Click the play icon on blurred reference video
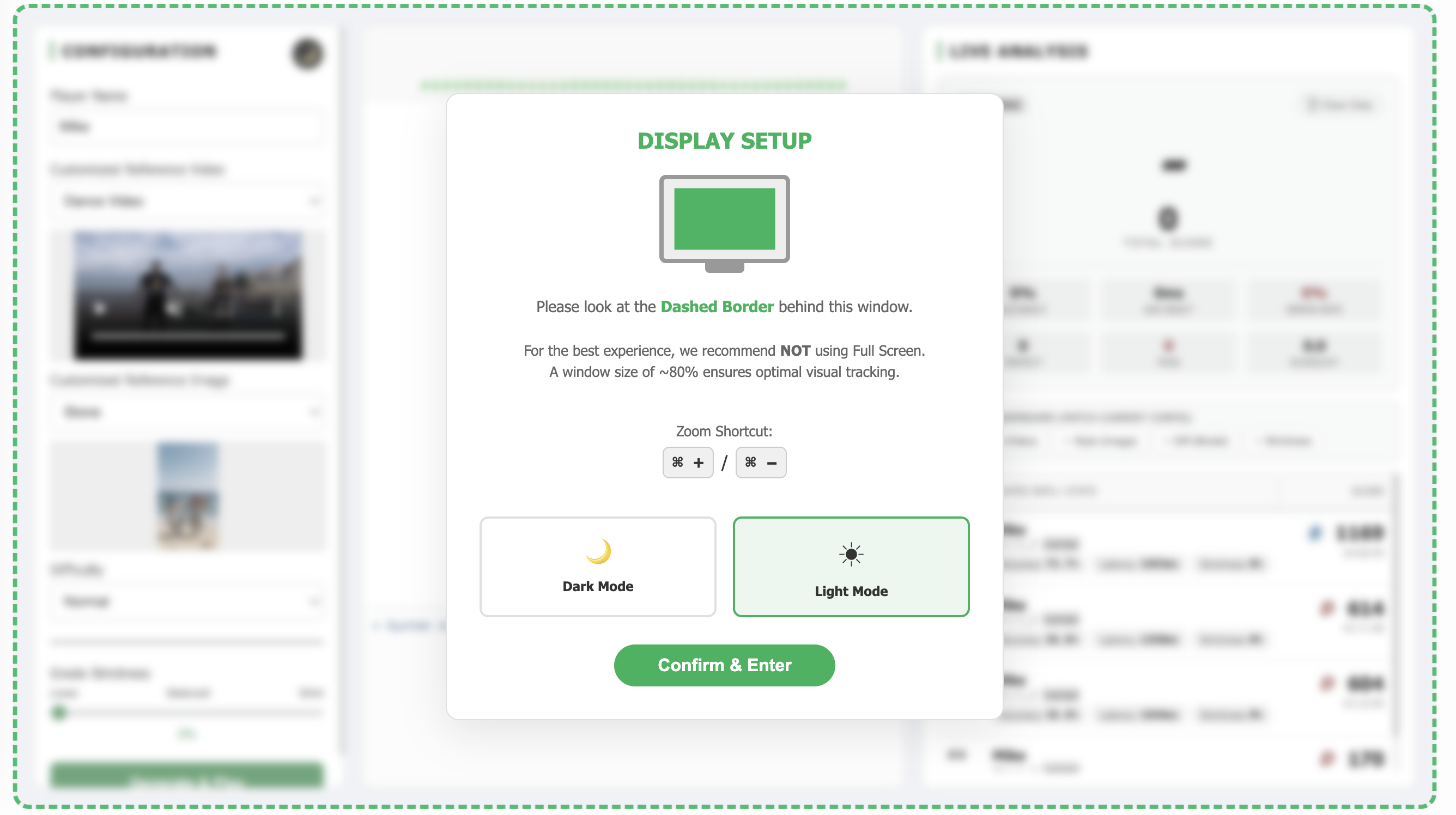The width and height of the screenshot is (1456, 815). (100, 308)
